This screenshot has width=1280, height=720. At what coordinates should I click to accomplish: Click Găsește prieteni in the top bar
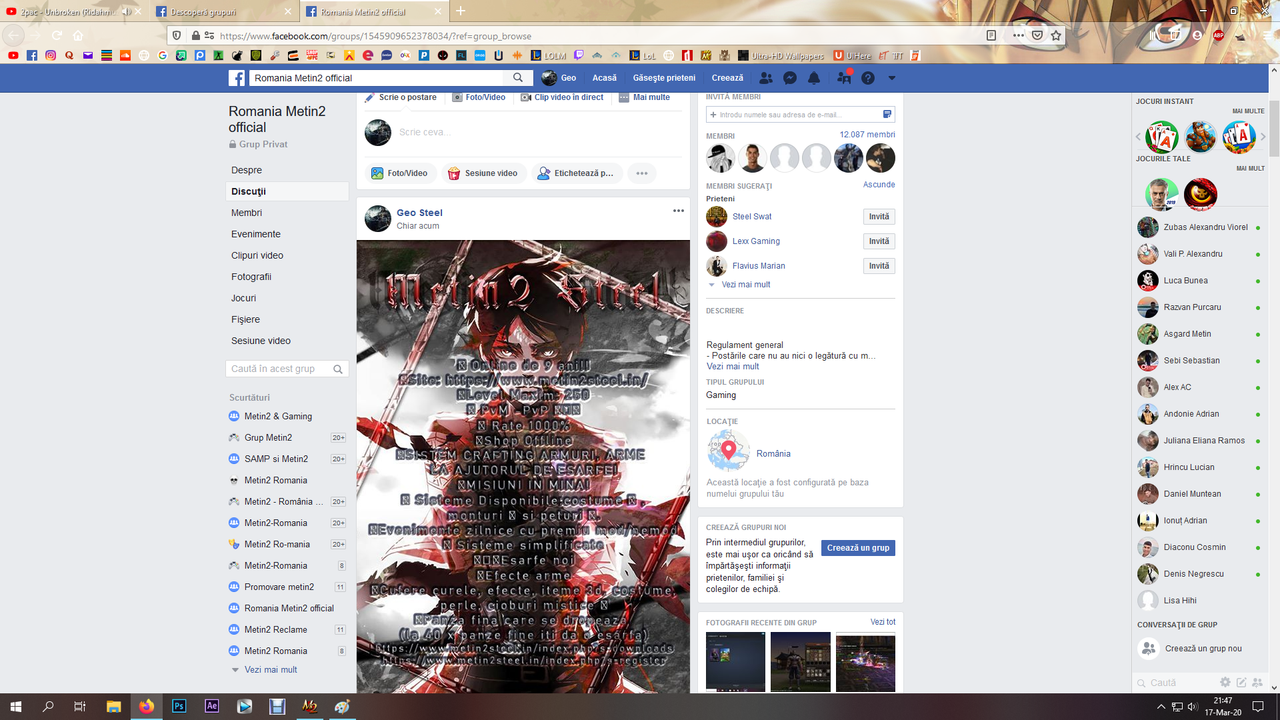click(664, 78)
